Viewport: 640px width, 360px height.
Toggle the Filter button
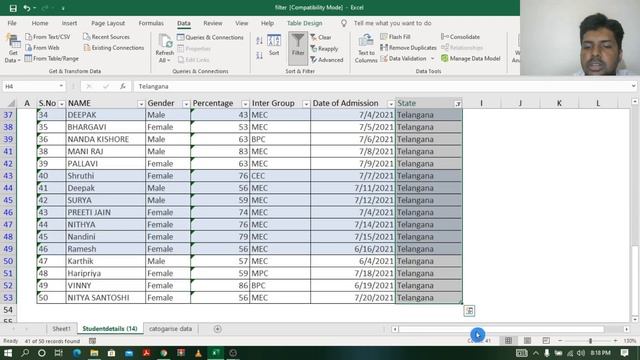(x=298, y=48)
